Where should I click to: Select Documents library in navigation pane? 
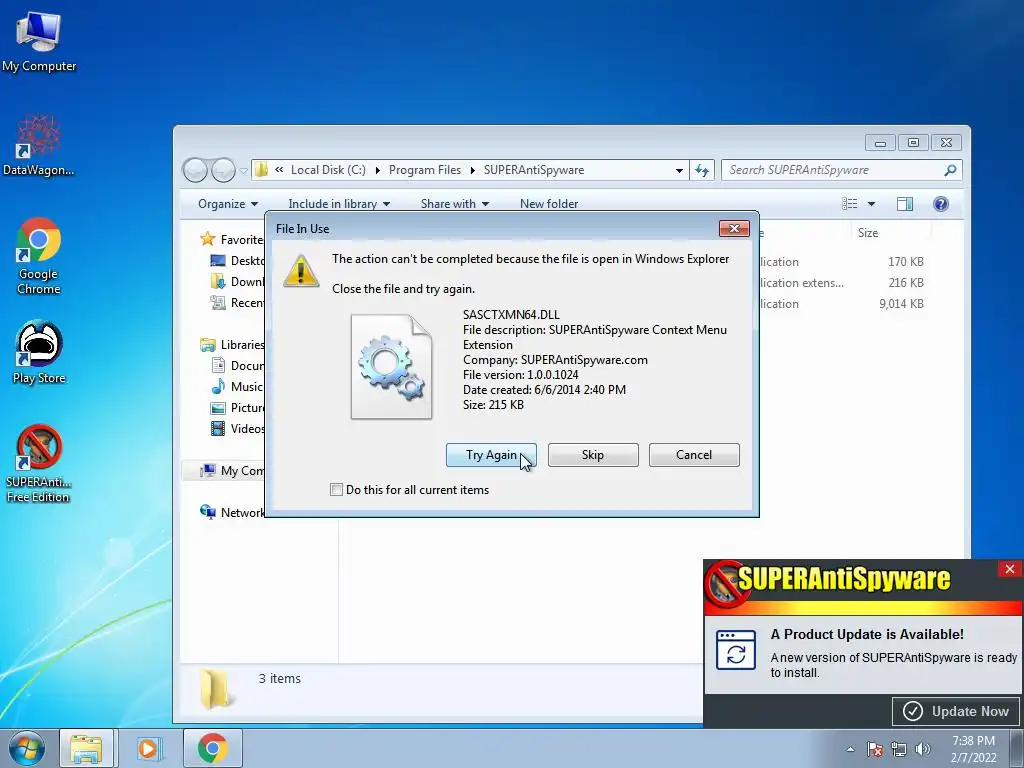tap(238, 366)
